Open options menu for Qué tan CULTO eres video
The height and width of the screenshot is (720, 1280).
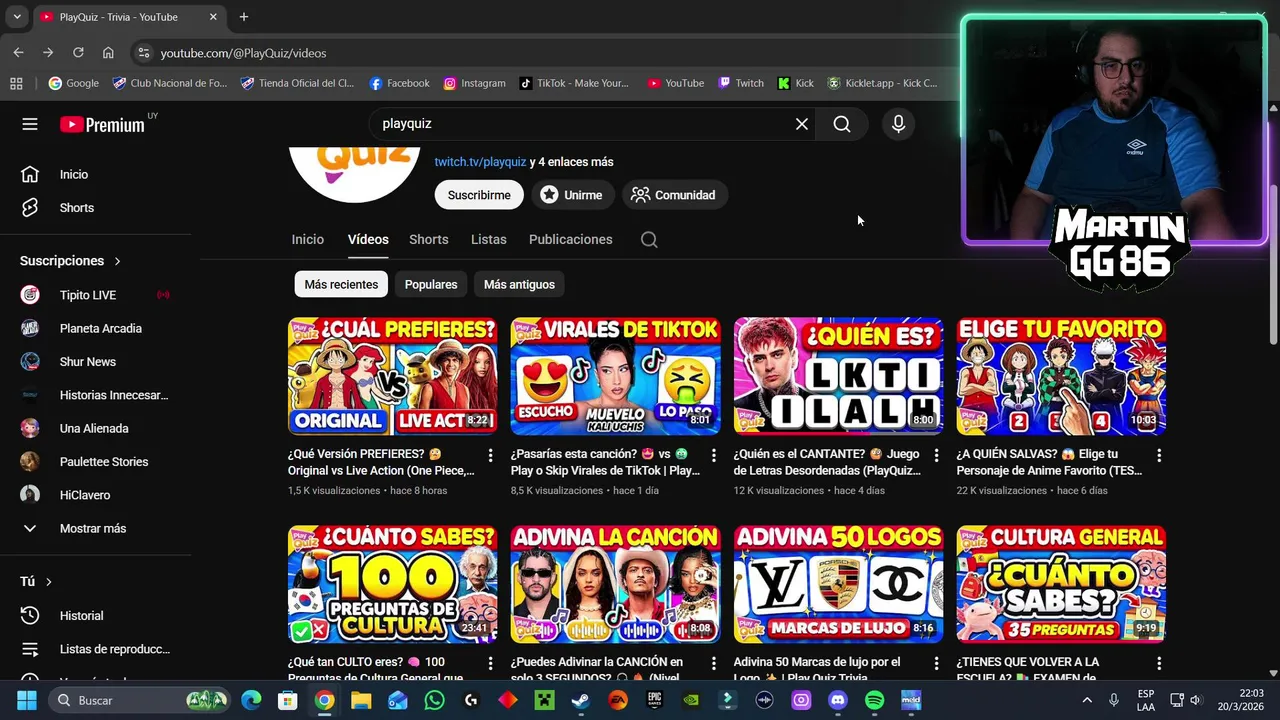pos(490,663)
